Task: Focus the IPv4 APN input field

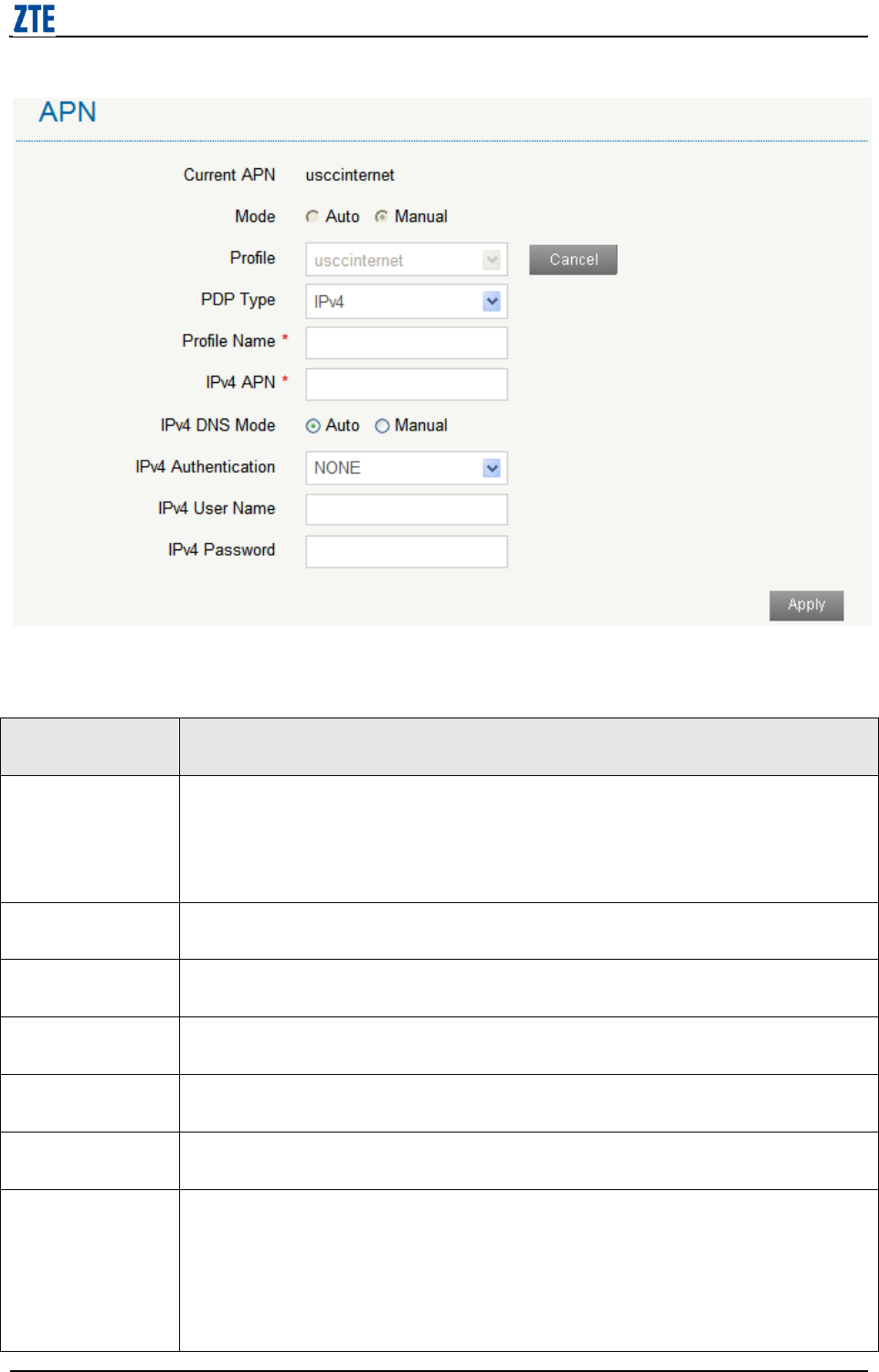Action: 407,384
